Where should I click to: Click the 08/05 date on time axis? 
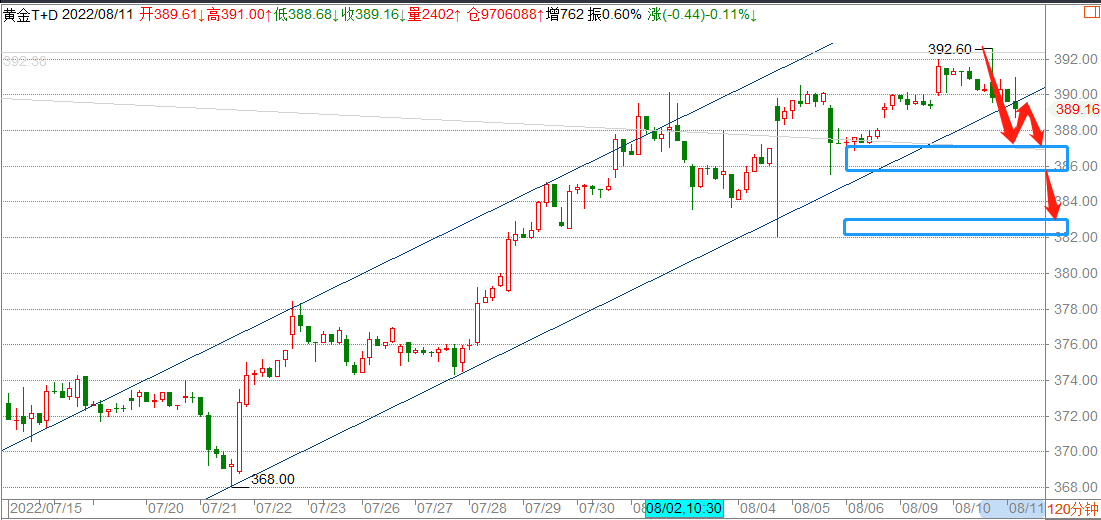coord(810,507)
